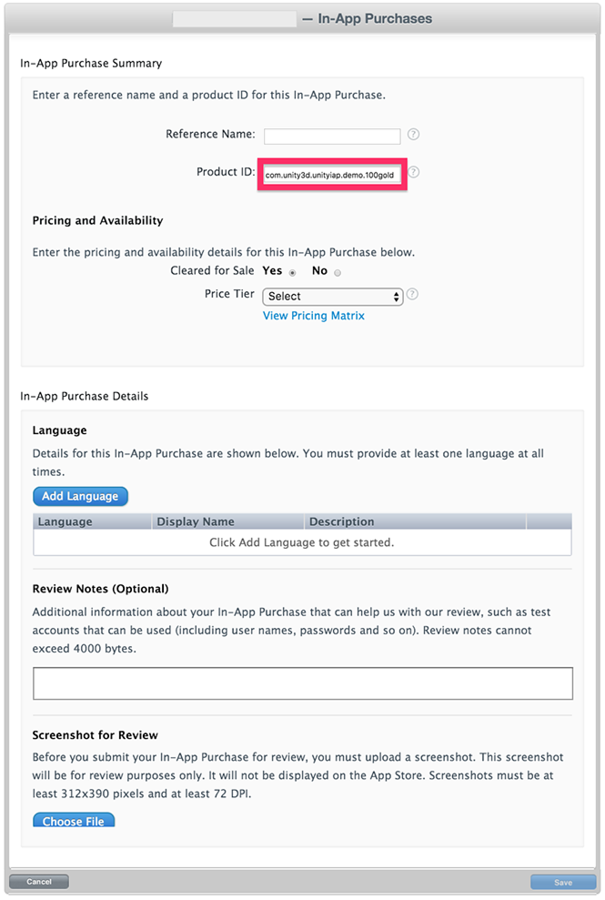Viewport: 605px width, 900px height.
Task: Click the Price Tier dropdown arrows
Action: click(x=396, y=296)
